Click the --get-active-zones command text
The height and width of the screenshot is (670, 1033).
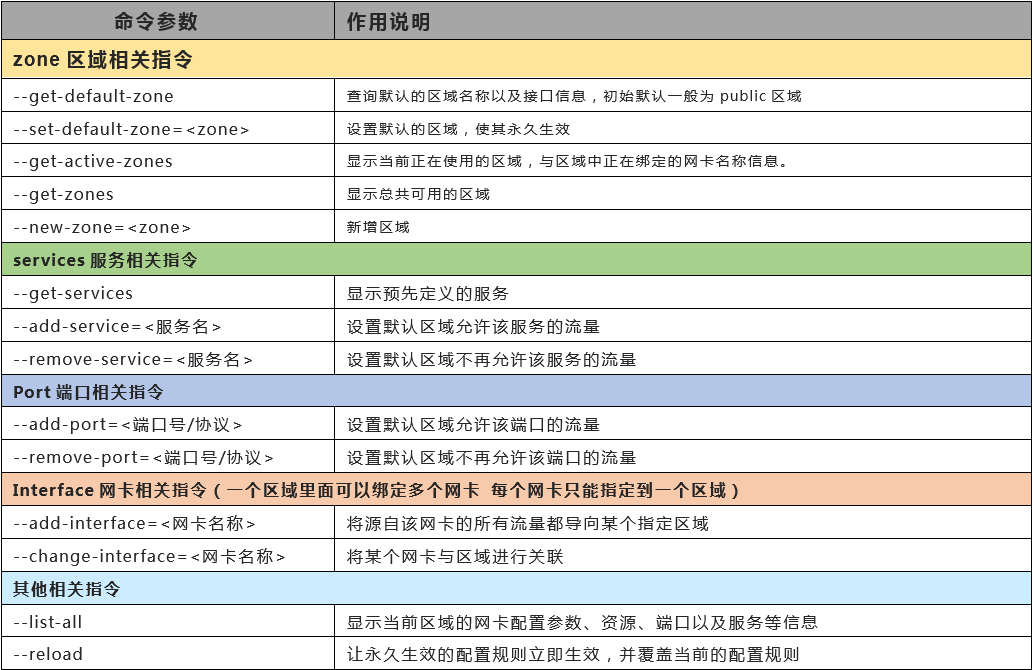(93, 161)
